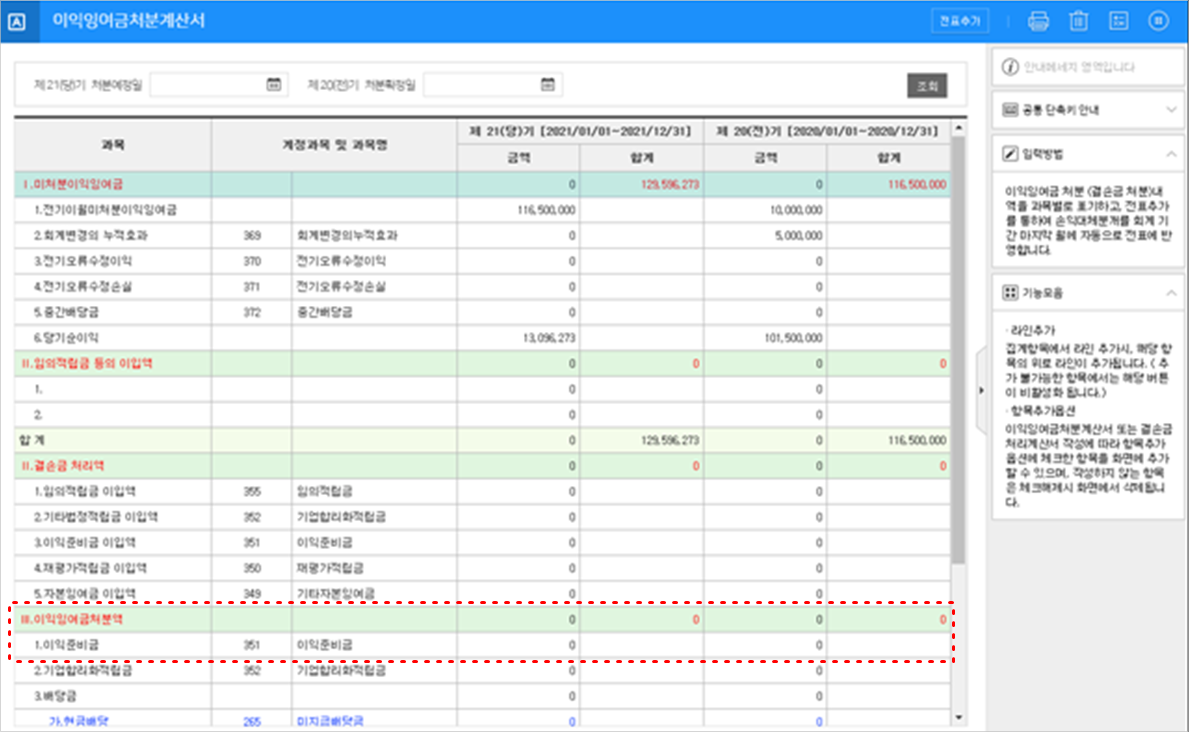Click account code 370 cell
This screenshot has height=732, width=1189.
point(252,262)
